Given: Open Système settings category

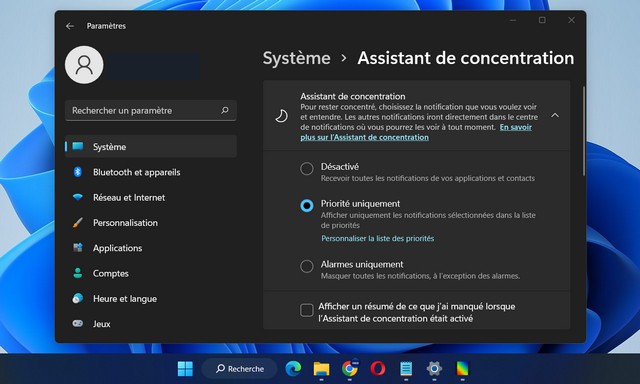Looking at the screenshot, I should pyautogui.click(x=151, y=146).
